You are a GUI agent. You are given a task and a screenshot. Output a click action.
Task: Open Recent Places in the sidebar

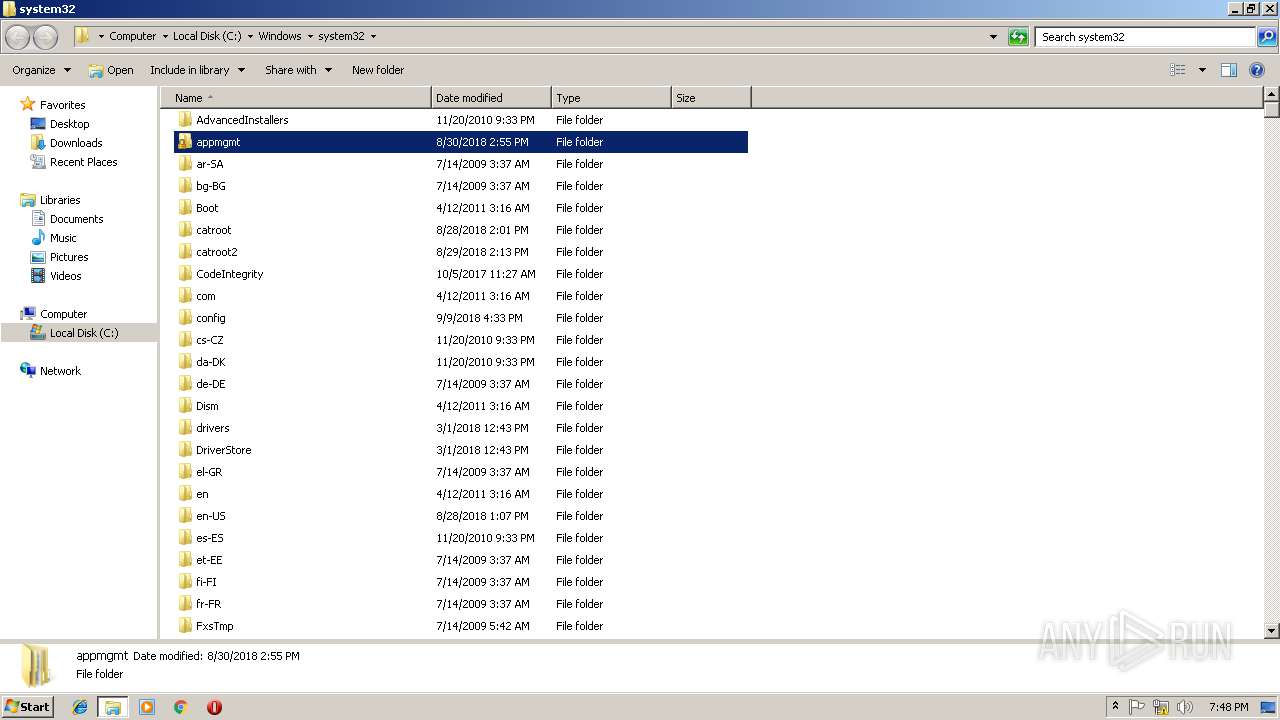click(x=83, y=162)
